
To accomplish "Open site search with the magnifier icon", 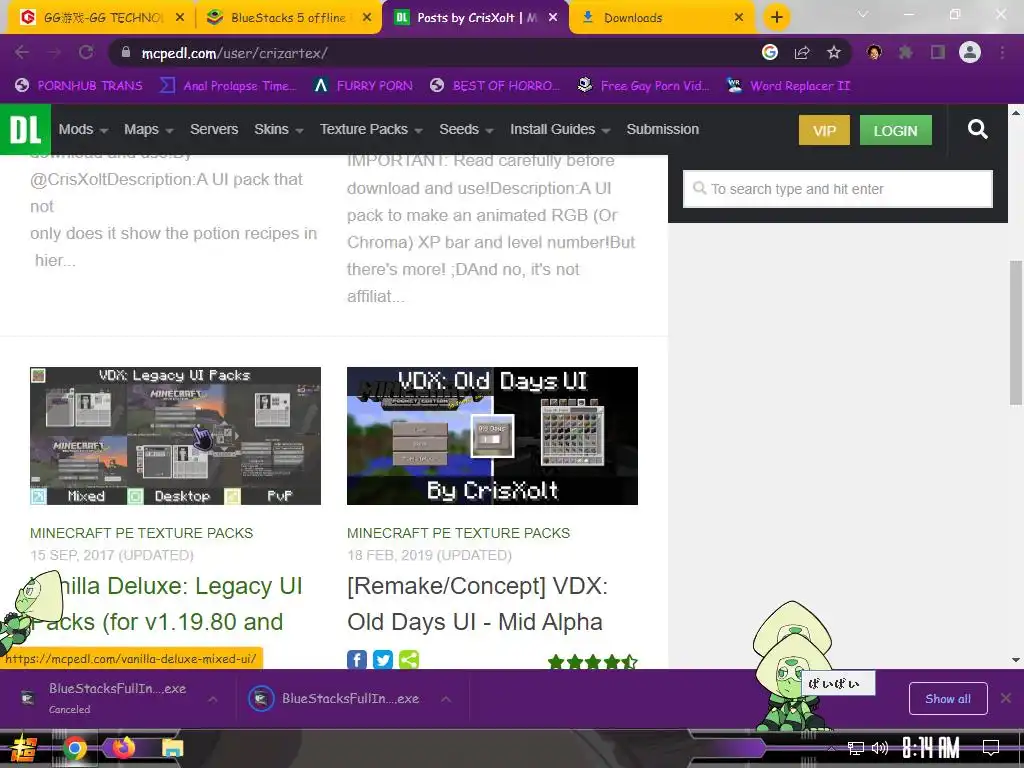I will (x=977, y=129).
